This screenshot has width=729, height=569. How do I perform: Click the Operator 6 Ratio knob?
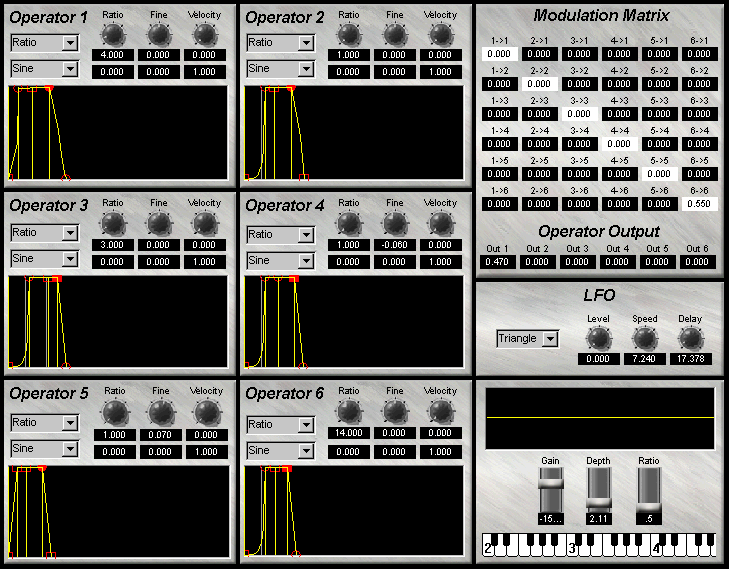click(x=349, y=411)
